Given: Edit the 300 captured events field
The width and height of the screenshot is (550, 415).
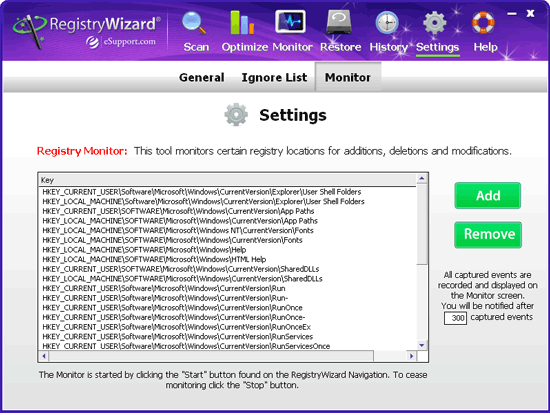Looking at the screenshot, I should 455,318.
